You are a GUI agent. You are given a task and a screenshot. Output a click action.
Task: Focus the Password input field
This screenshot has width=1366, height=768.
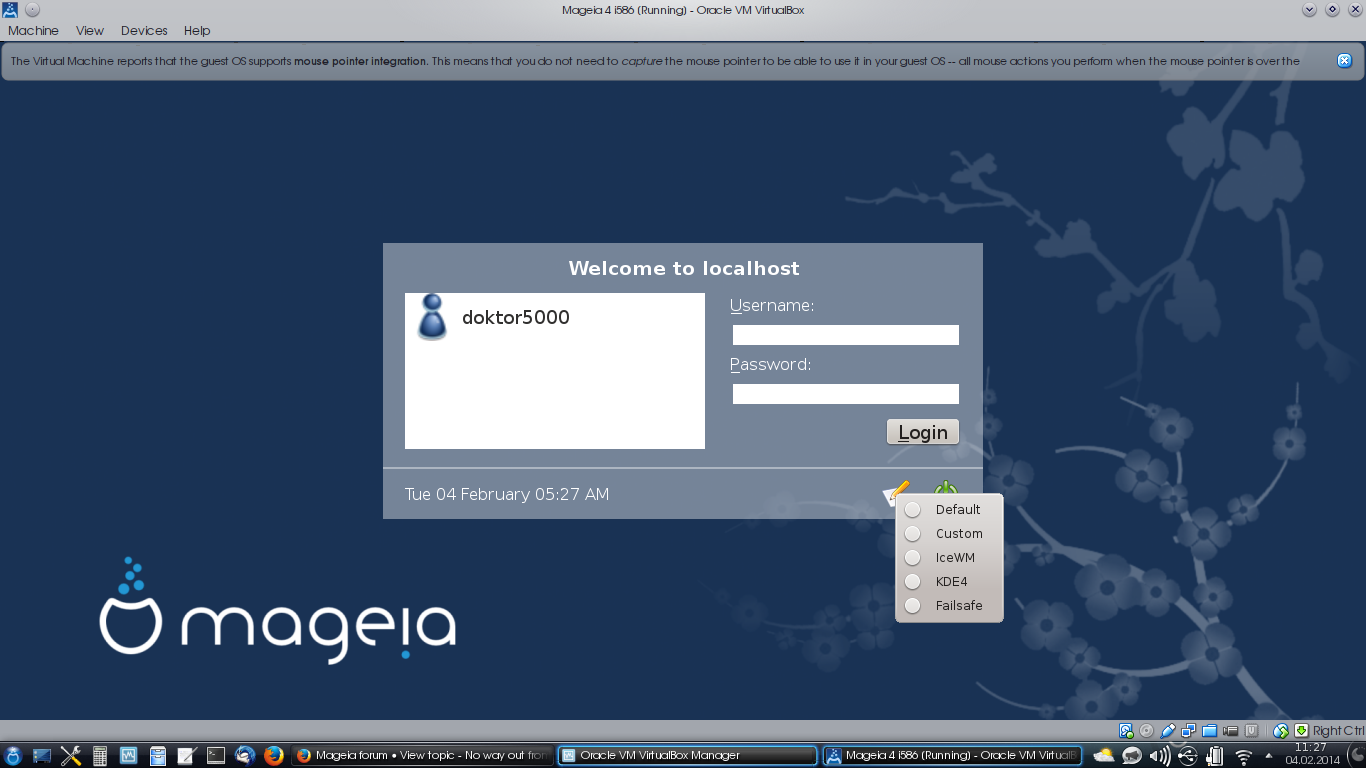pyautogui.click(x=846, y=394)
